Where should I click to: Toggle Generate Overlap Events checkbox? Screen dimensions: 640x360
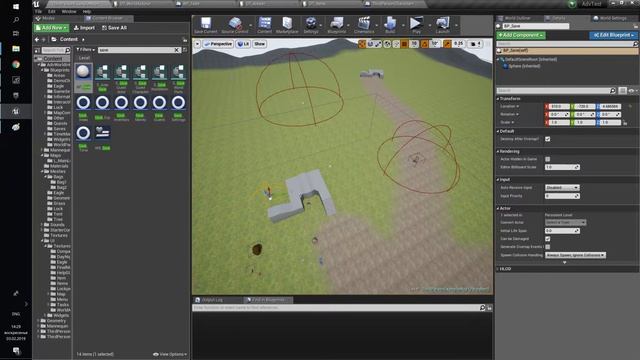tap(547, 247)
